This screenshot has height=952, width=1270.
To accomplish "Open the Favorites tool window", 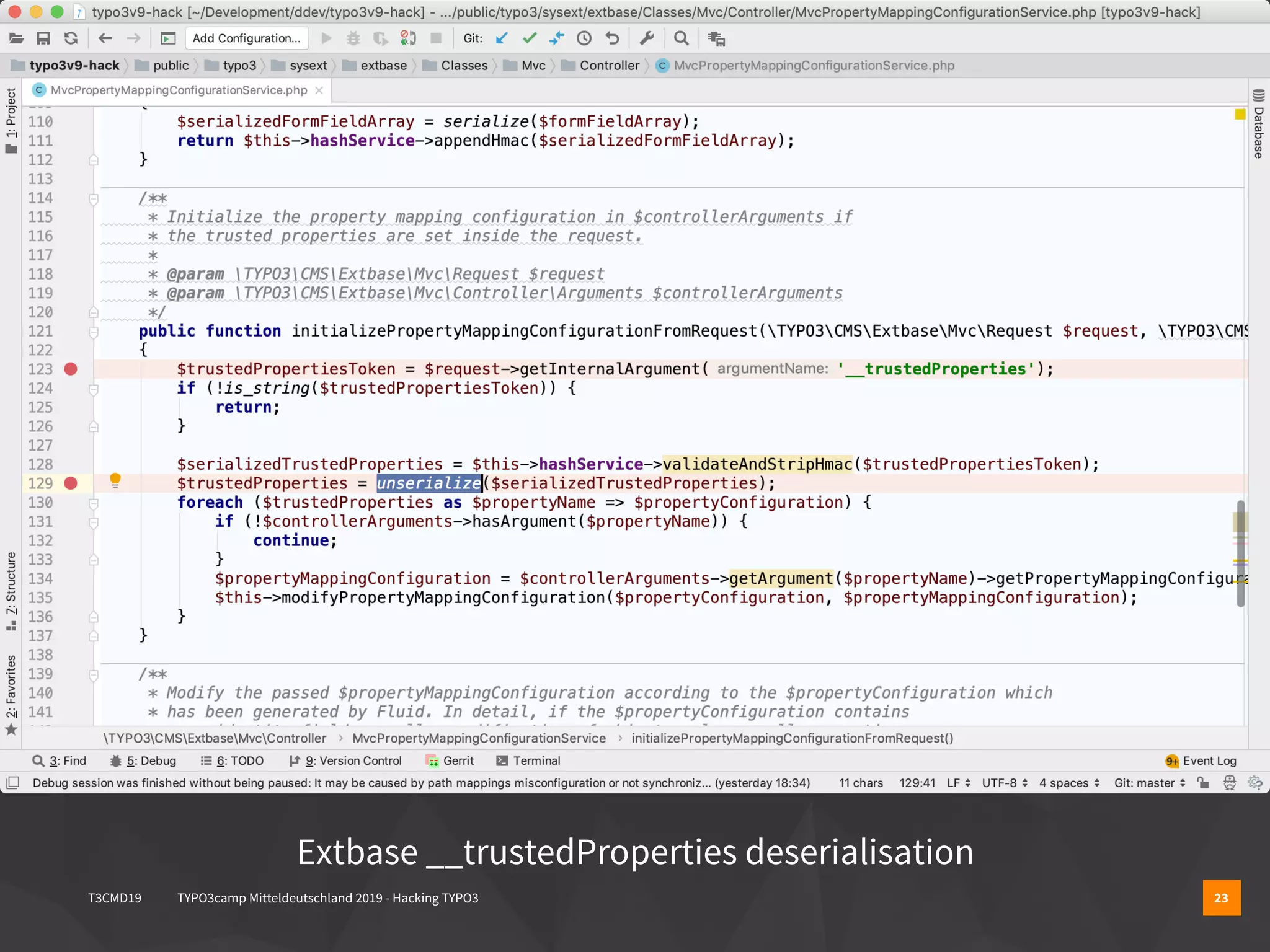I will [x=11, y=694].
